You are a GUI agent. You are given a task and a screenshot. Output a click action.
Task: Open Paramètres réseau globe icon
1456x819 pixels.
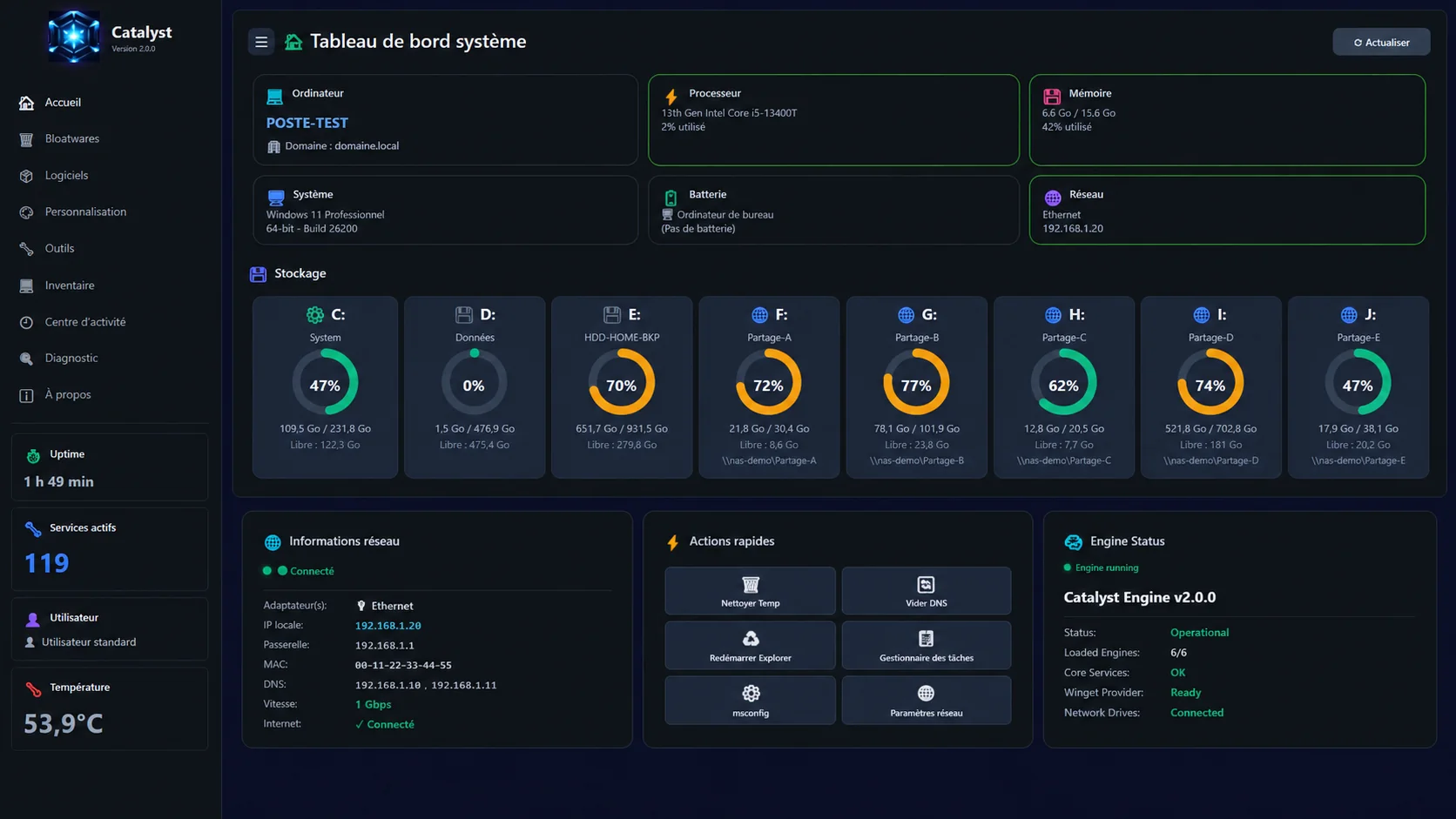[926, 694]
